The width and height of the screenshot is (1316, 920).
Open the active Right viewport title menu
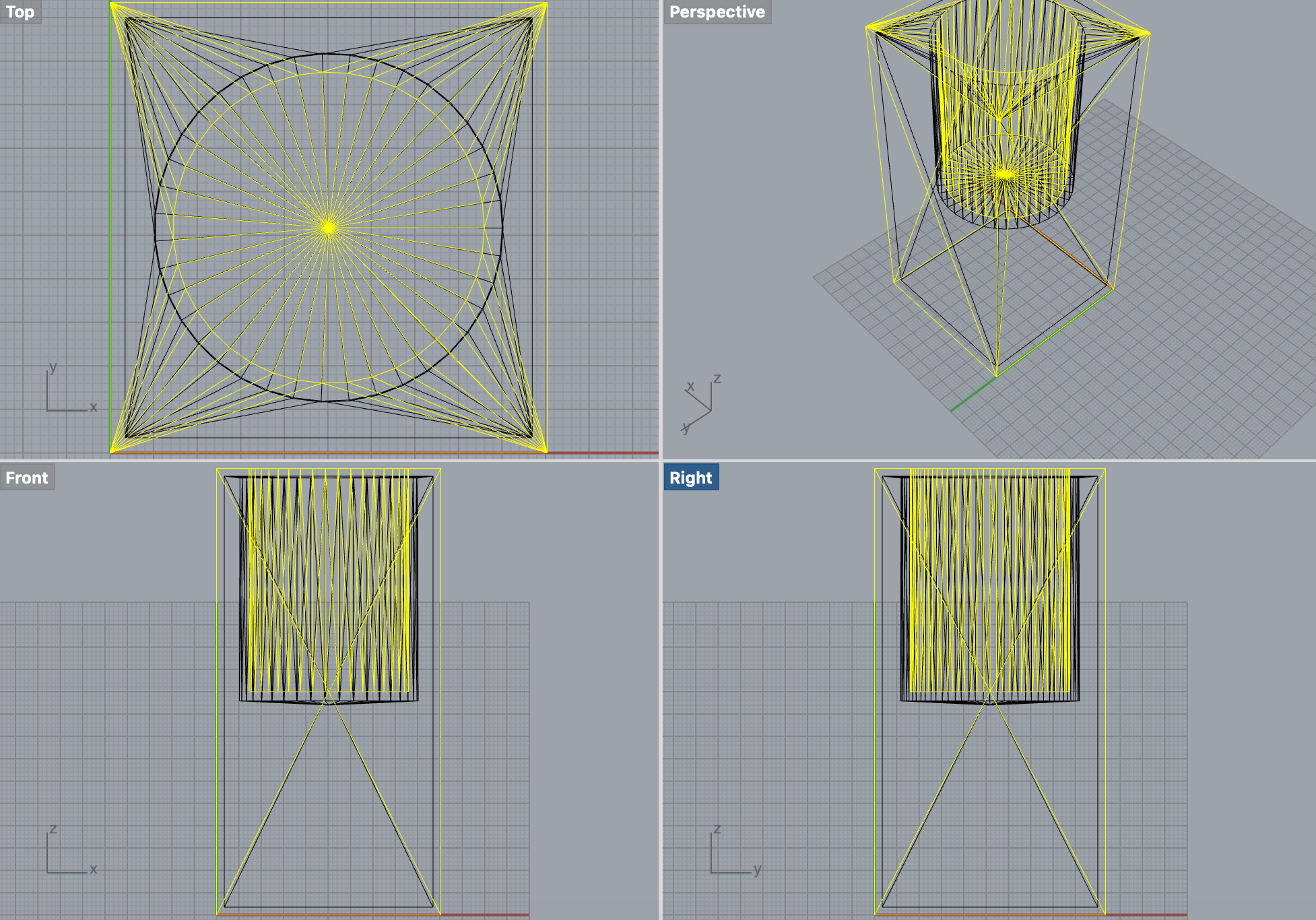point(690,478)
